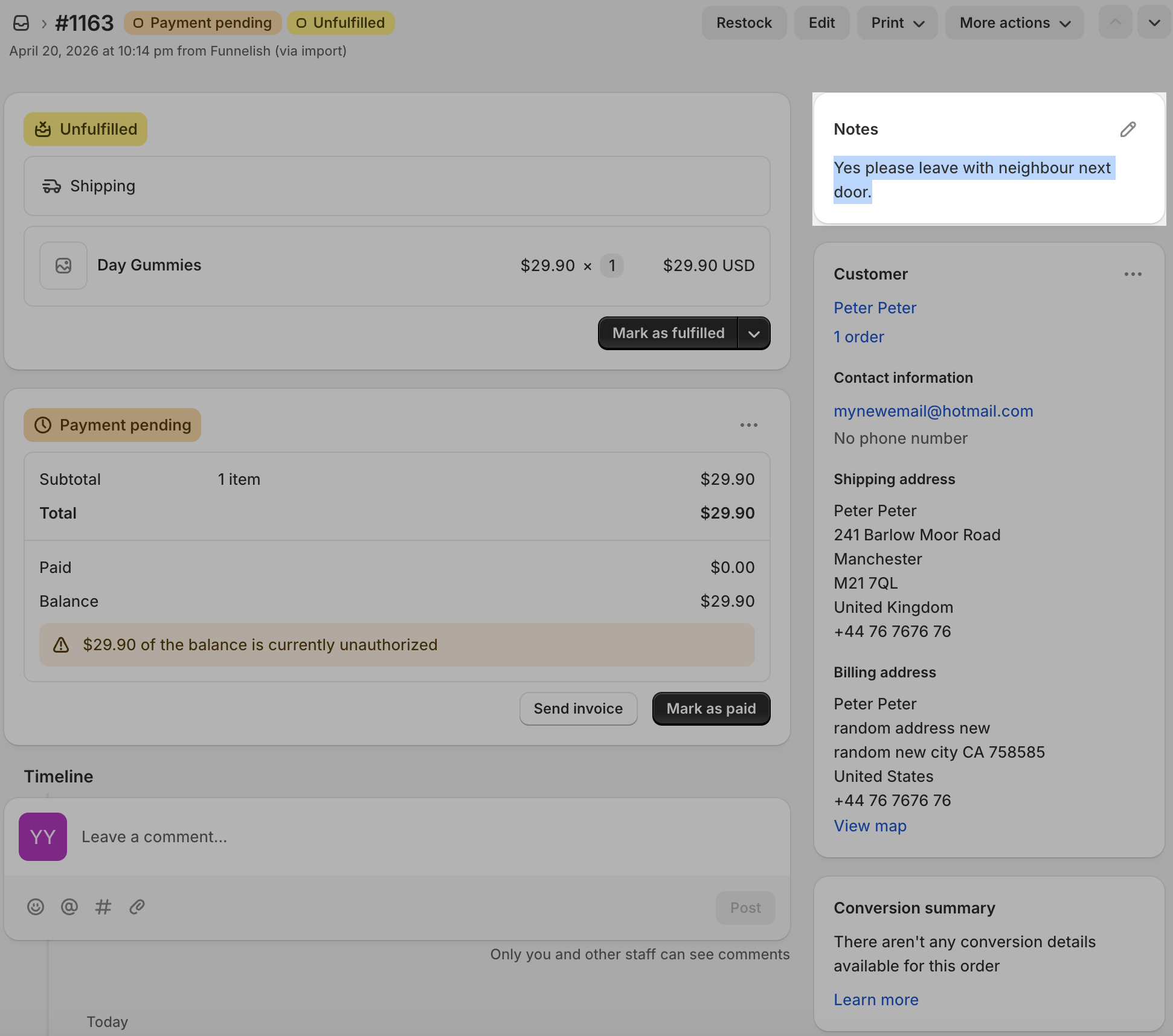Screen dimensions: 1173x1036
Task: Go to next order with down chevron
Action: [1154, 23]
